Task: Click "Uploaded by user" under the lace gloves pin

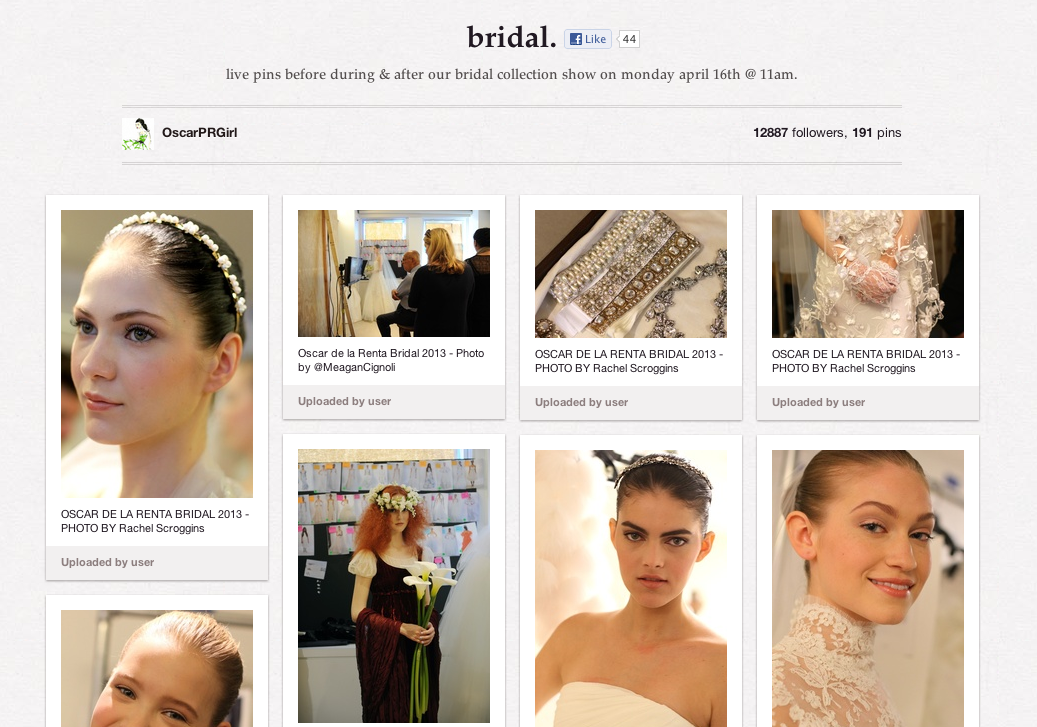Action: (x=819, y=402)
